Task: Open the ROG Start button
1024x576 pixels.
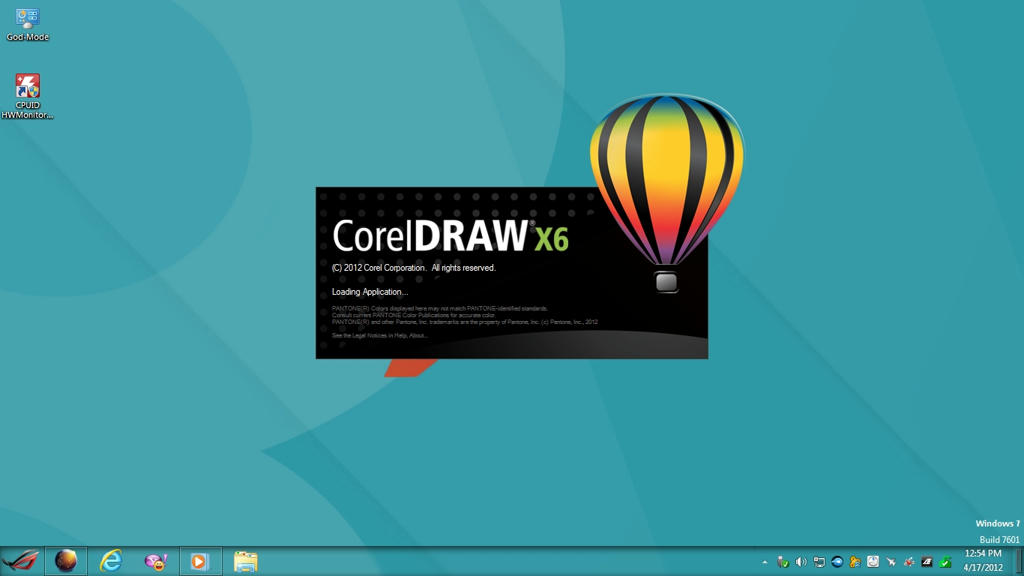Action: (21, 561)
